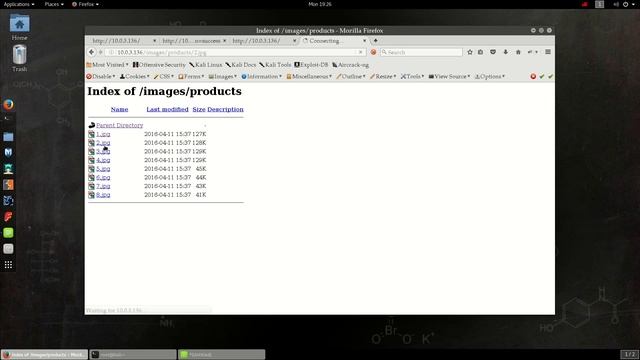Expand the Information dropdown menu
Viewport: 640px width, 360px height.
pos(261,77)
